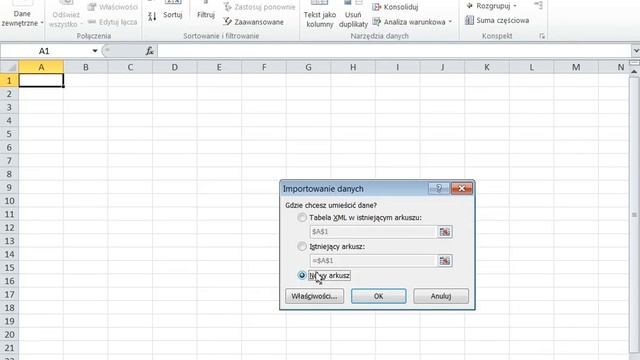
Task: Click range picker icon beside $A$1 field
Action: pos(444,232)
